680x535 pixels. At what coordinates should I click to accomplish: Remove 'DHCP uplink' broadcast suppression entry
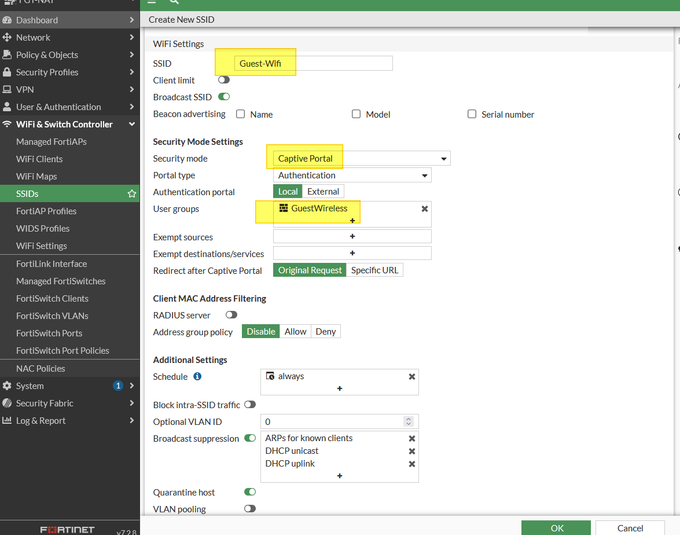411,464
